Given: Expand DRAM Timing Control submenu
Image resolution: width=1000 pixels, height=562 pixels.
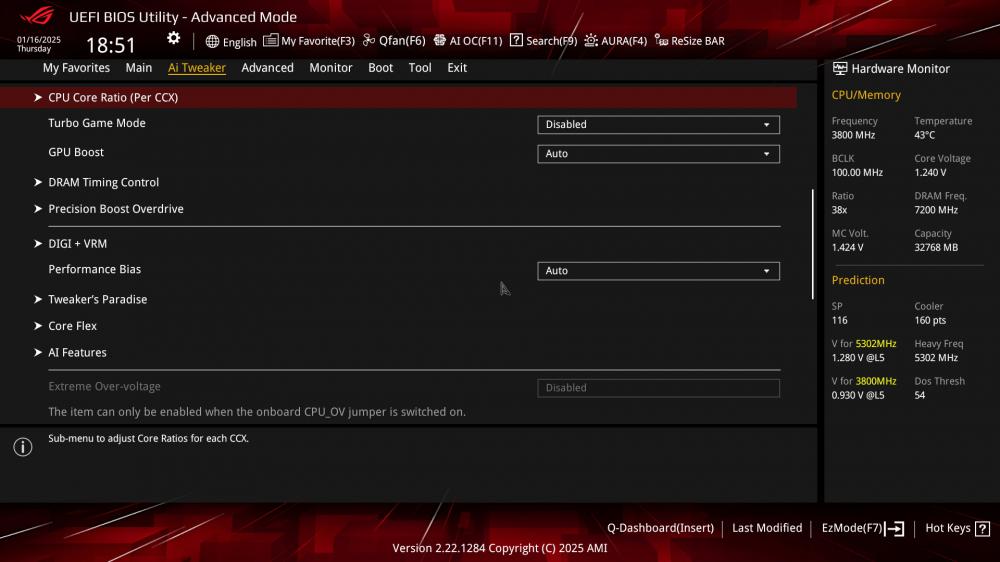Looking at the screenshot, I should (x=103, y=182).
